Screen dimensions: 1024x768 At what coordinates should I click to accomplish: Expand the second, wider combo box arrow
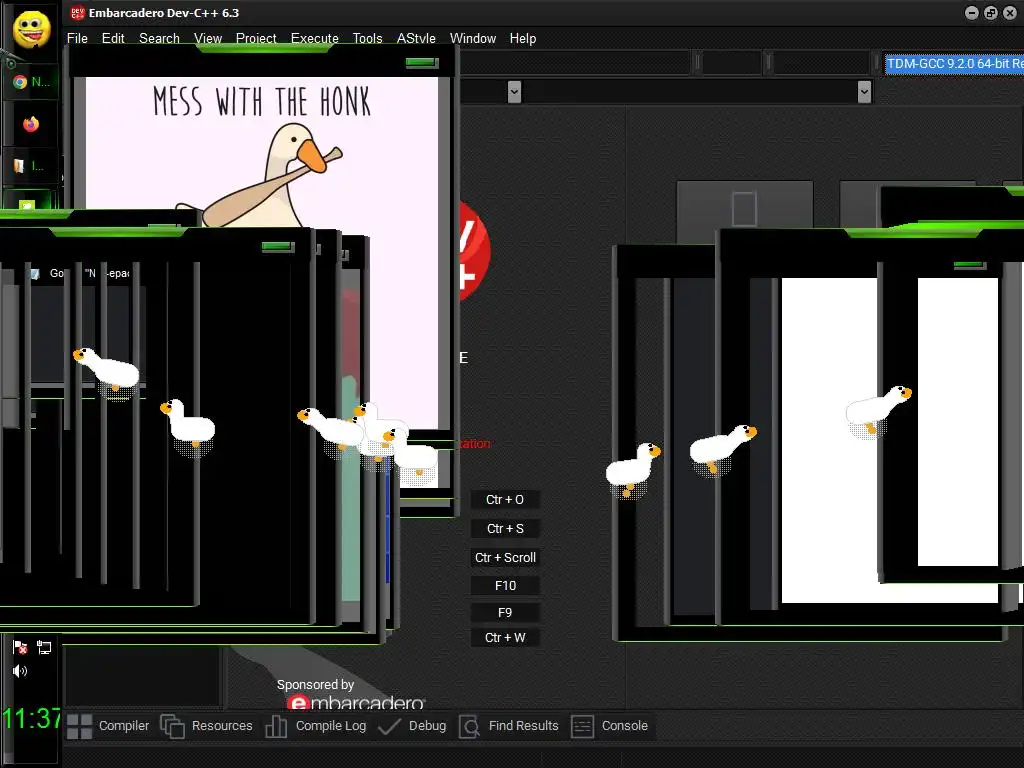tap(864, 92)
